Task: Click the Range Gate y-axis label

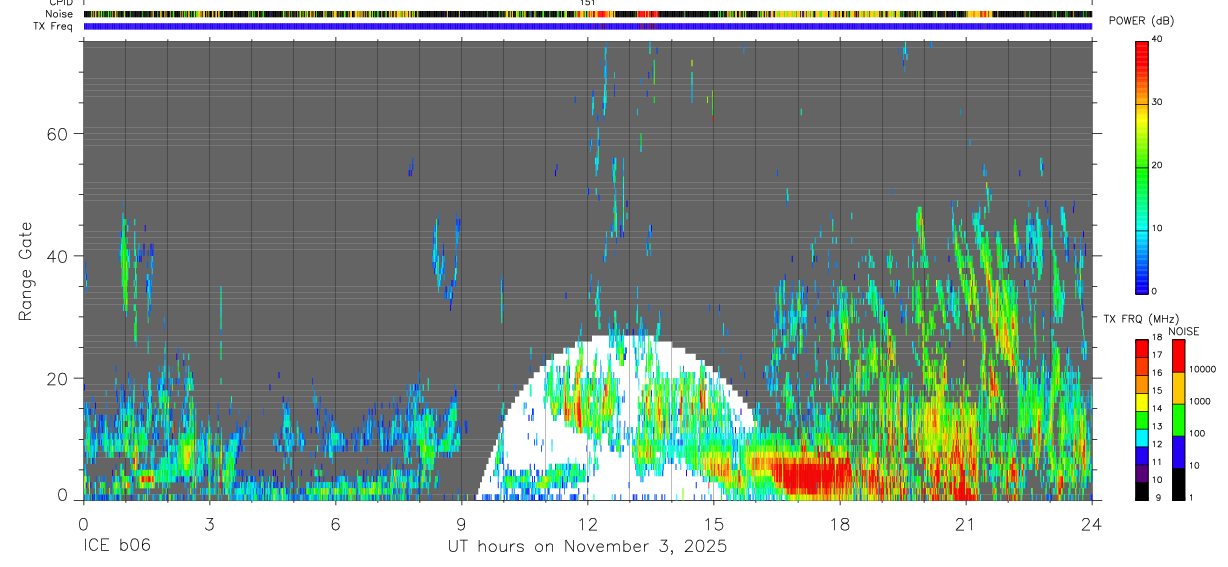Action: 25,271
